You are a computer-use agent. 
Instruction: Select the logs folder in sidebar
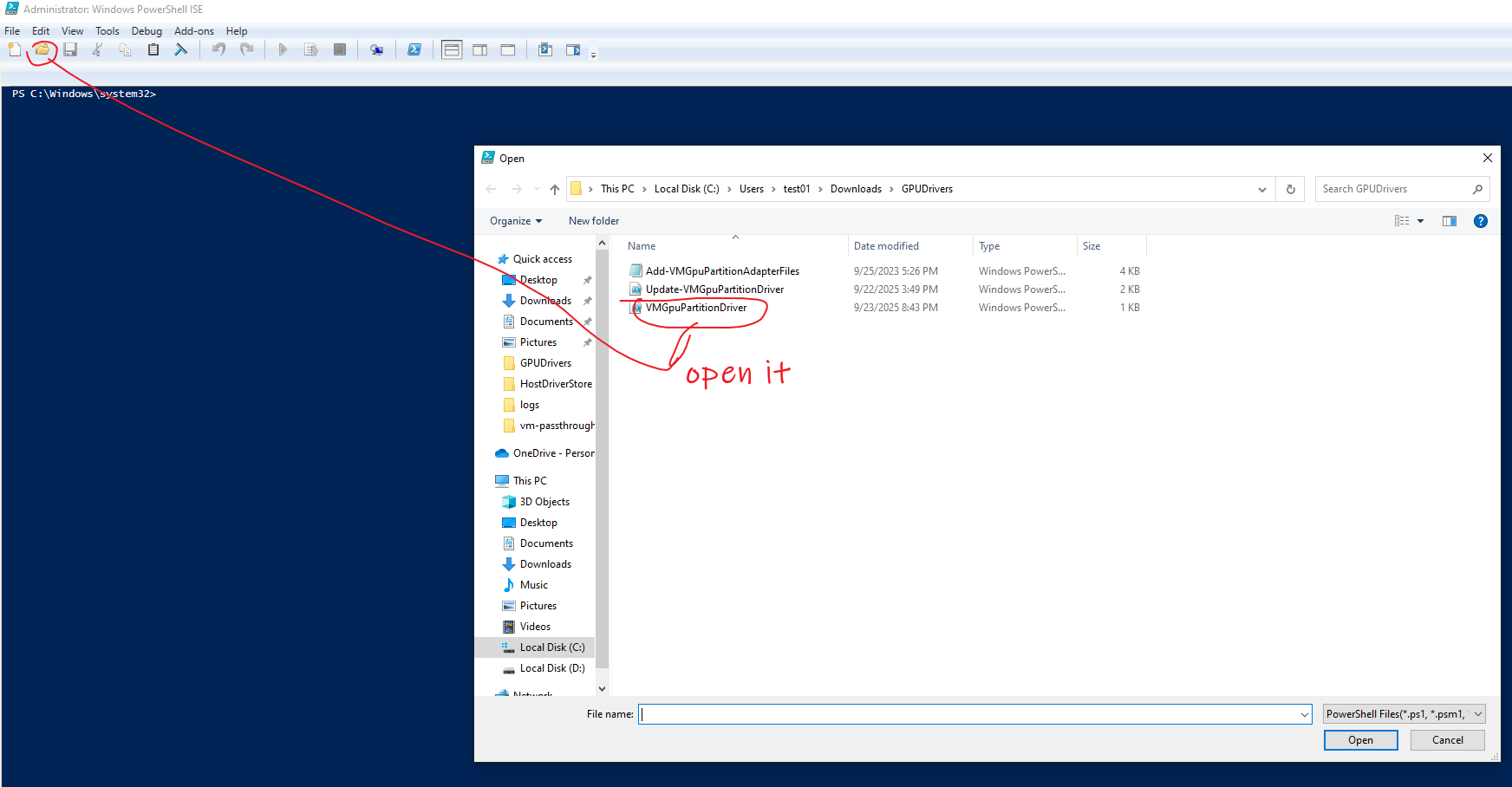pyautogui.click(x=530, y=405)
